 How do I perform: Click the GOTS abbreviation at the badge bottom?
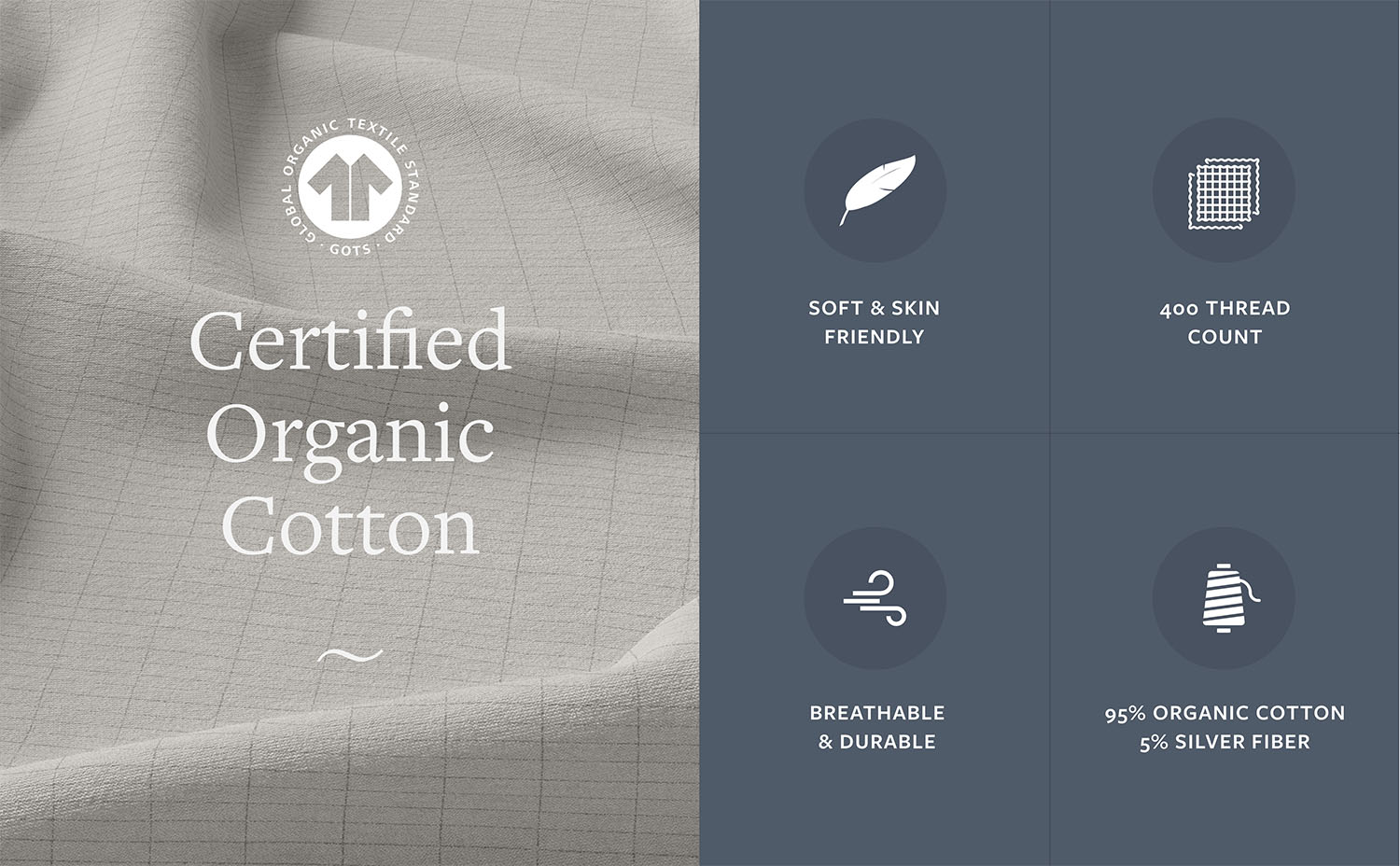(x=351, y=250)
